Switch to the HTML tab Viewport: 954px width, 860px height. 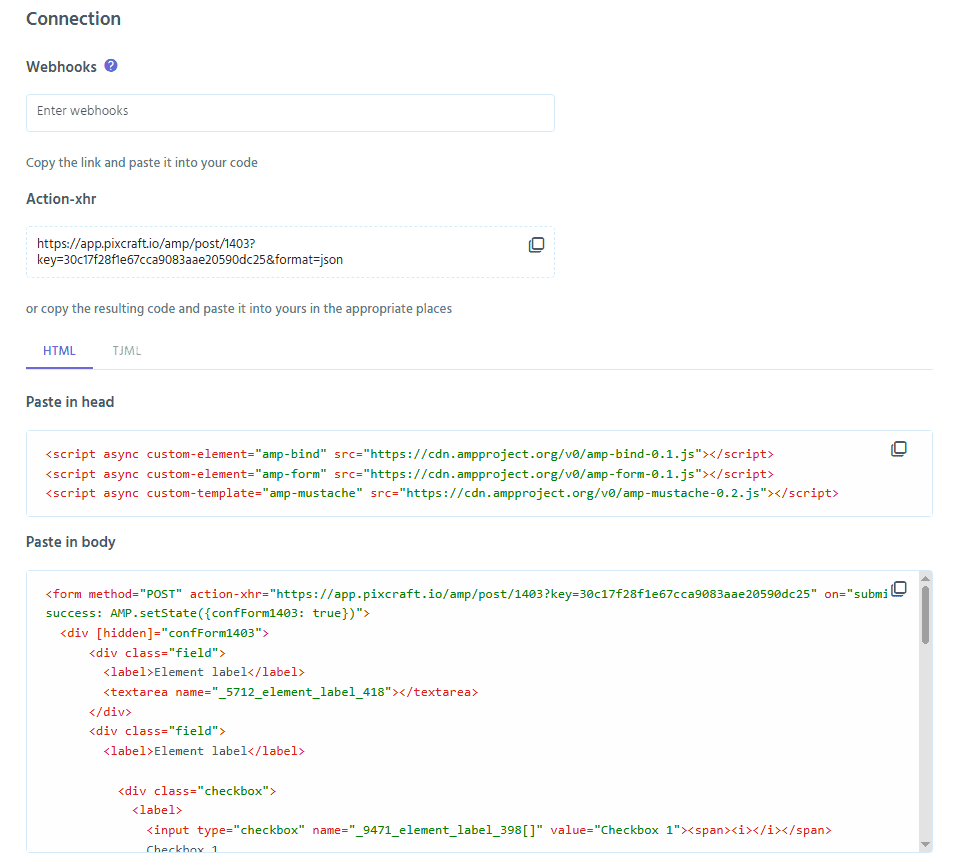pyautogui.click(x=59, y=351)
